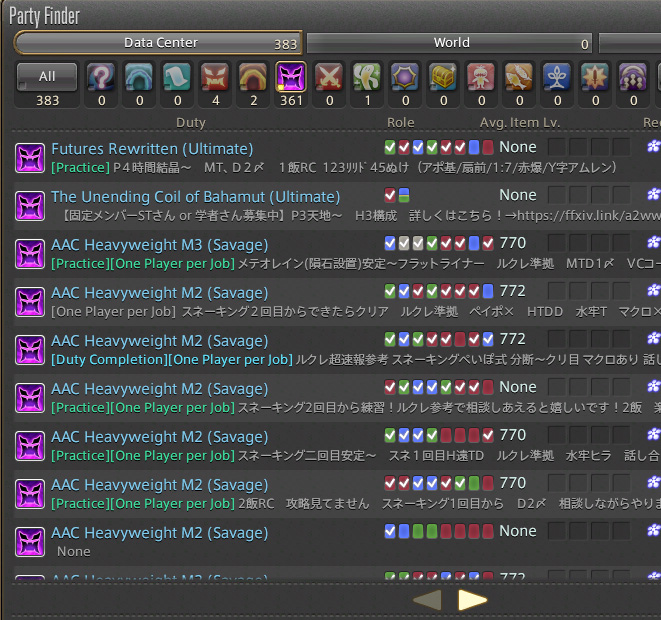Click the Role column header
The height and width of the screenshot is (620, 661).
400,123
